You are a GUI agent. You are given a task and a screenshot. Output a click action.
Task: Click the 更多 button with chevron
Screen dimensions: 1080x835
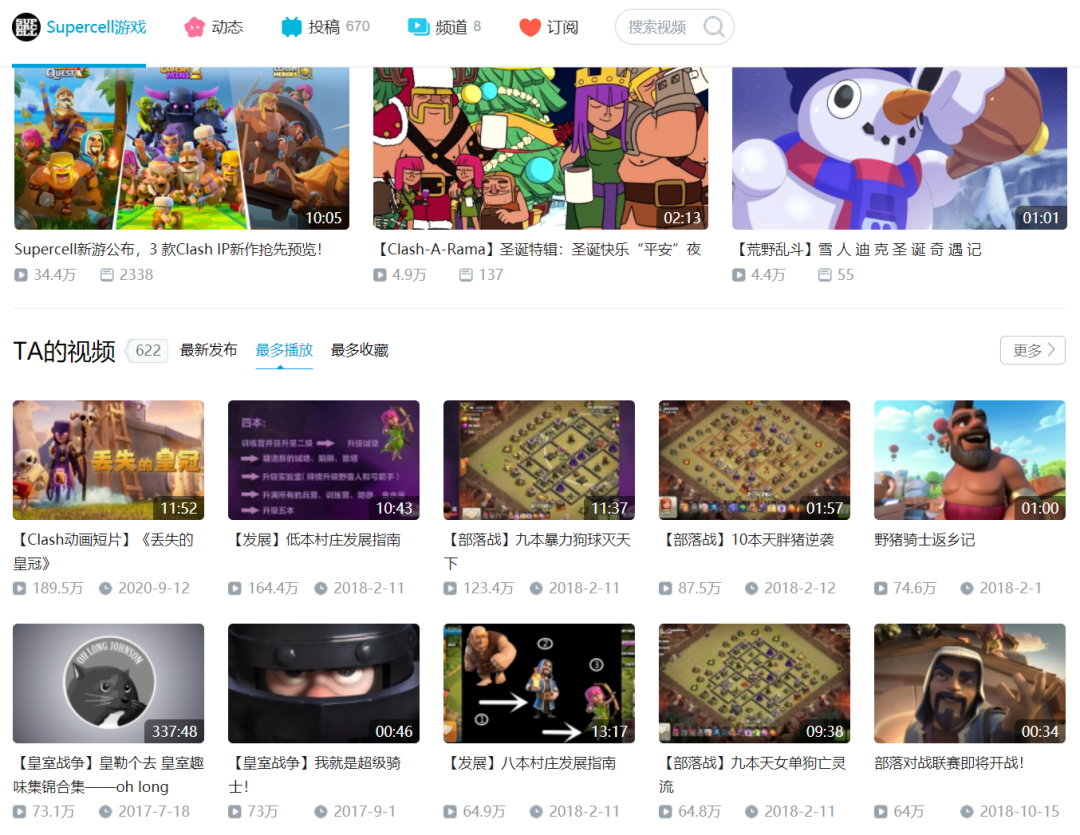tap(1032, 350)
